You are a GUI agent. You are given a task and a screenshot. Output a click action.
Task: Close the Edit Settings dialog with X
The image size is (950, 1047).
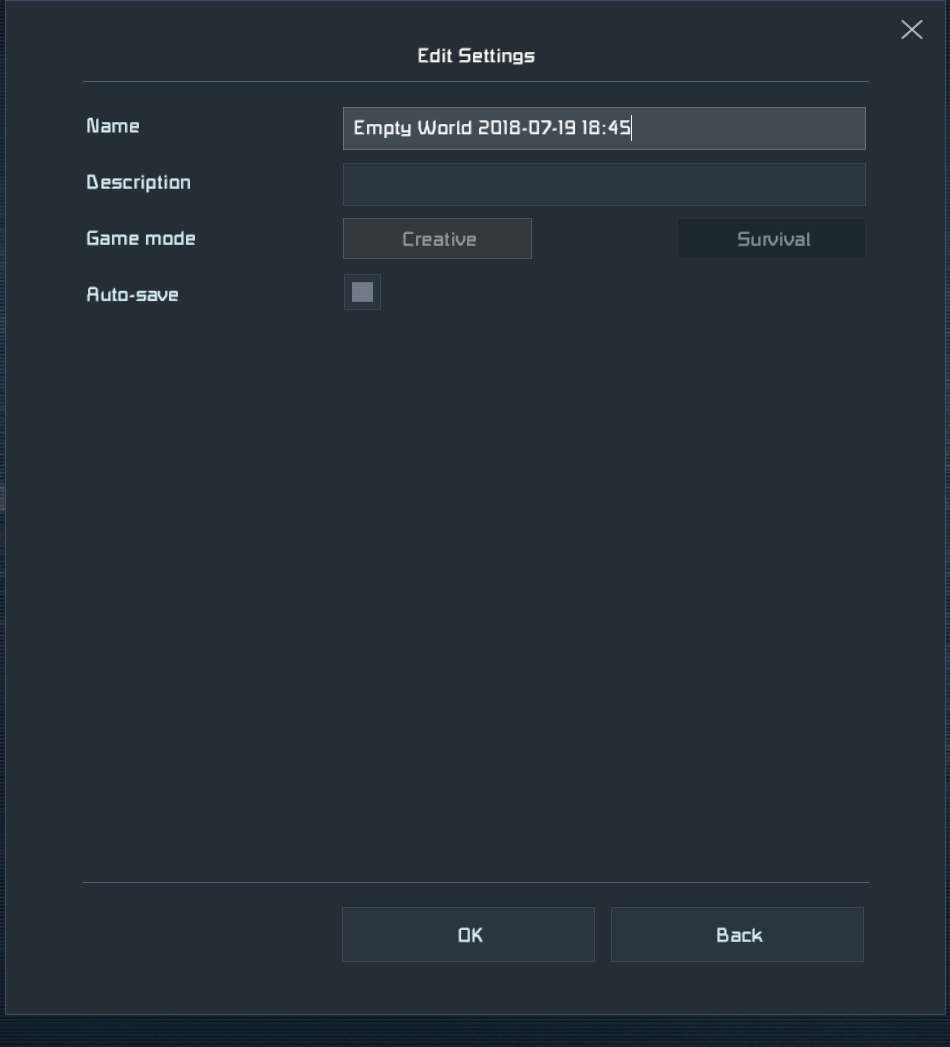click(x=911, y=30)
